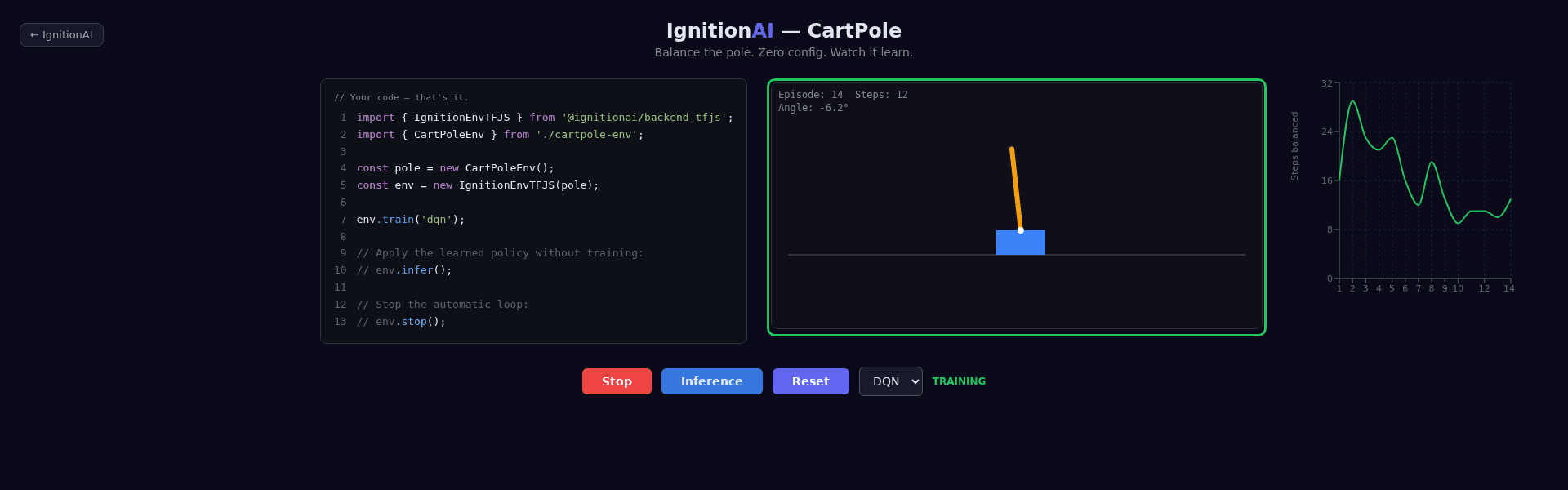
Task: Click the "Steps: 12" readout
Action: point(881,95)
